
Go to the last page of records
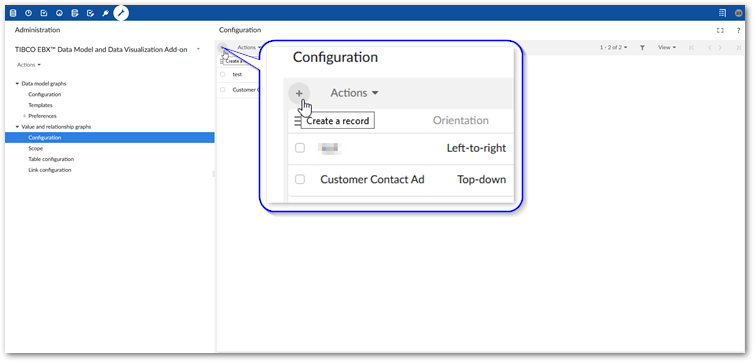739,48
